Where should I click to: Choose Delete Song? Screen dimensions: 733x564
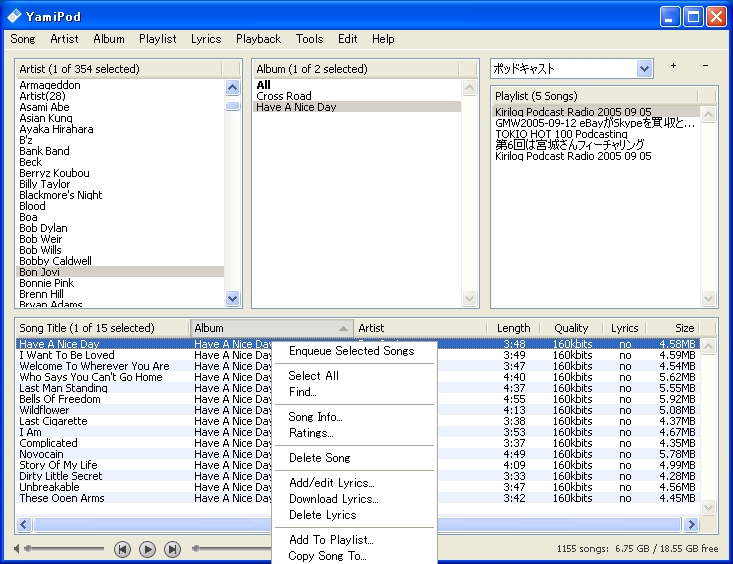pos(354,458)
